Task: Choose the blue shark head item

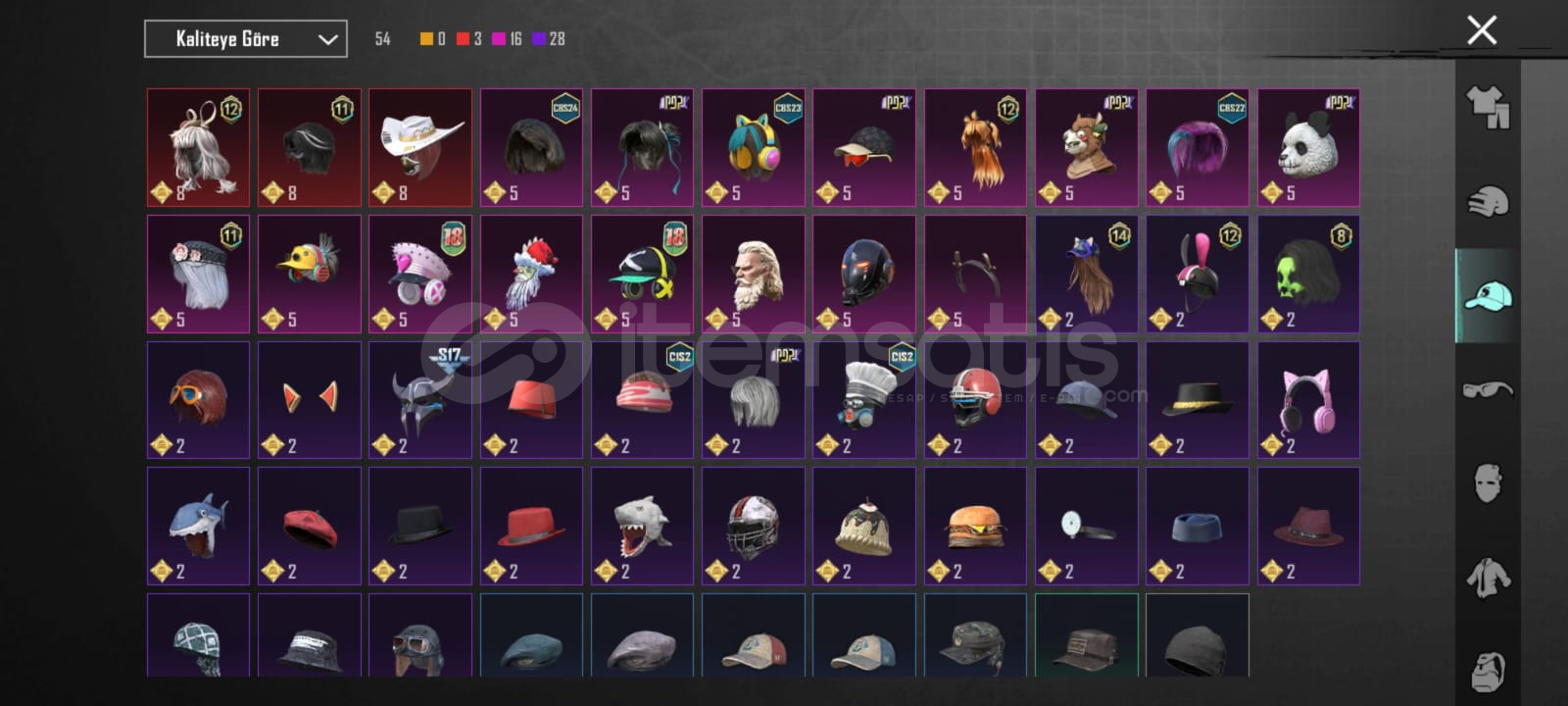Action: (198, 526)
